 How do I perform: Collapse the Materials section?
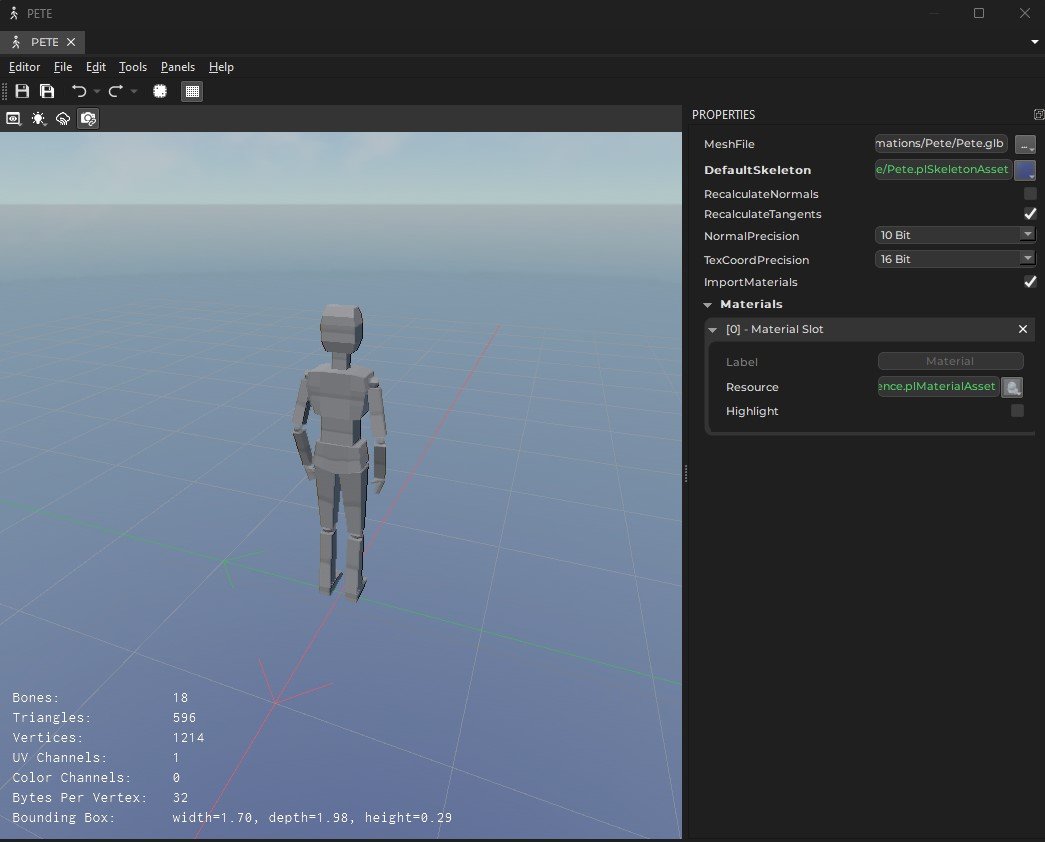pos(707,304)
